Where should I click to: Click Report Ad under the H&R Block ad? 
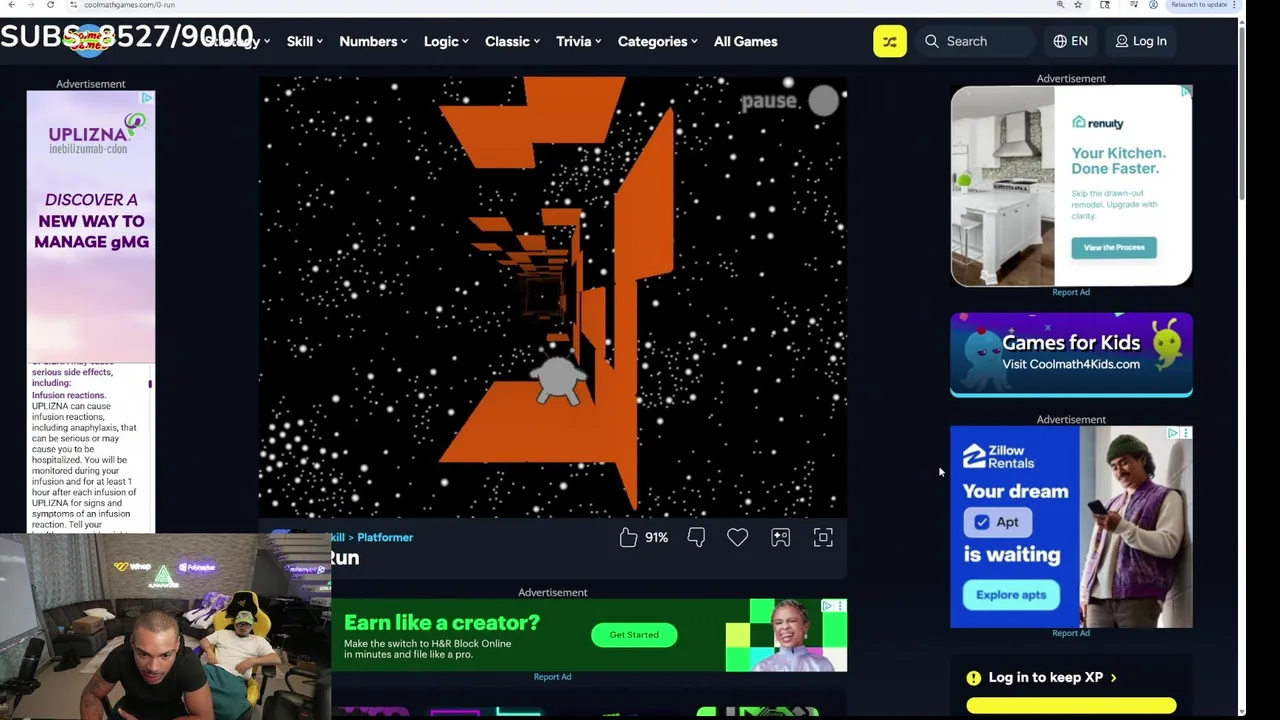[552, 677]
